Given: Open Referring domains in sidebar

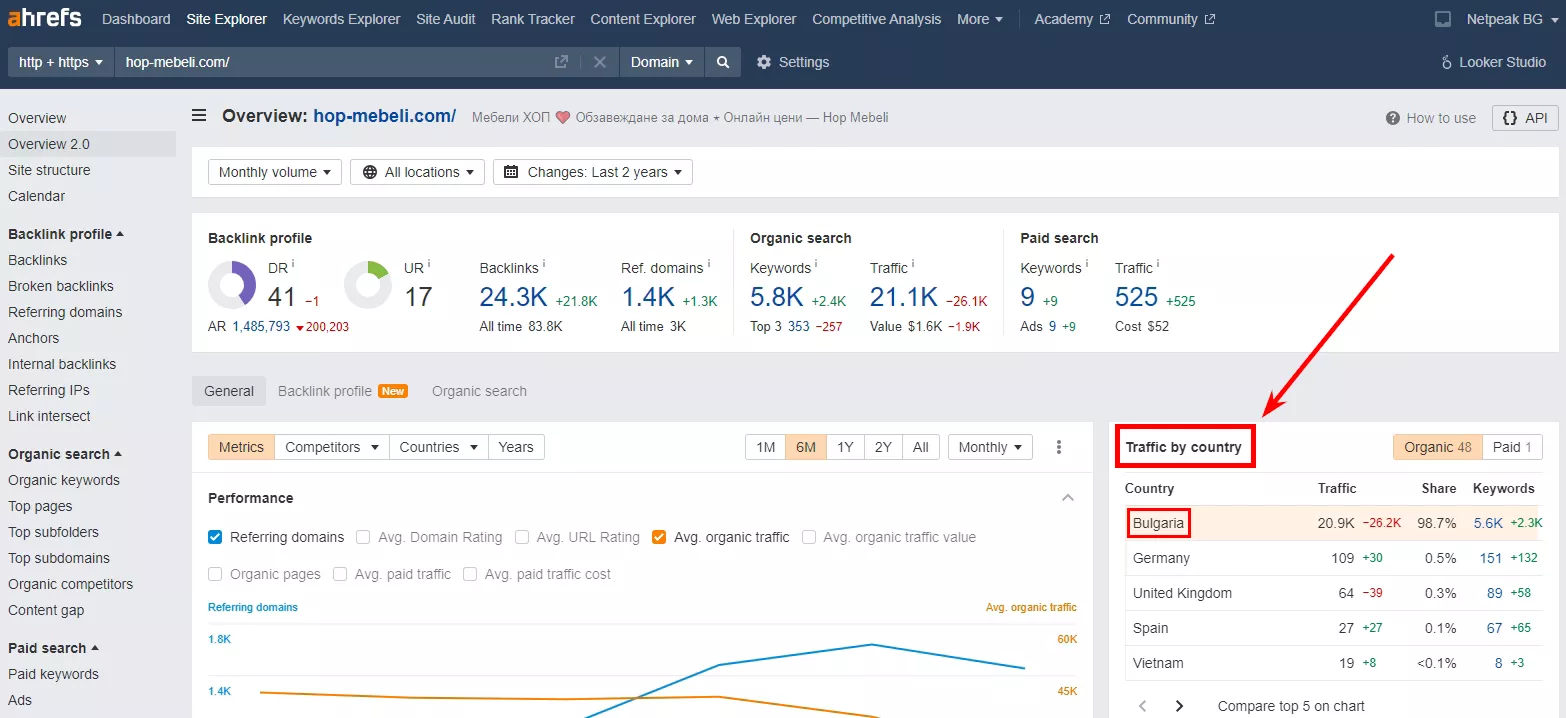Looking at the screenshot, I should (x=65, y=312).
